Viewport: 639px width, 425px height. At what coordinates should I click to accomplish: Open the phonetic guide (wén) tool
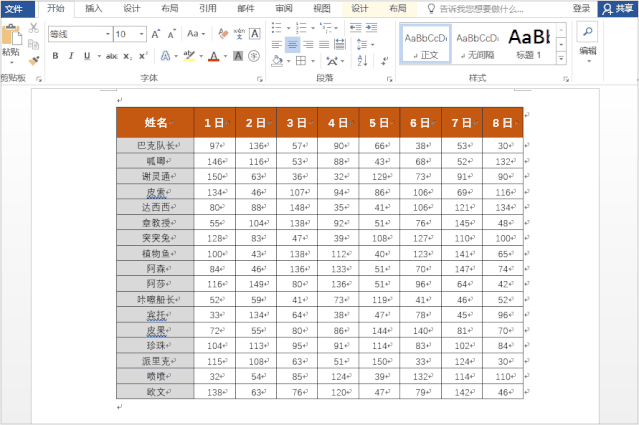tap(239, 34)
